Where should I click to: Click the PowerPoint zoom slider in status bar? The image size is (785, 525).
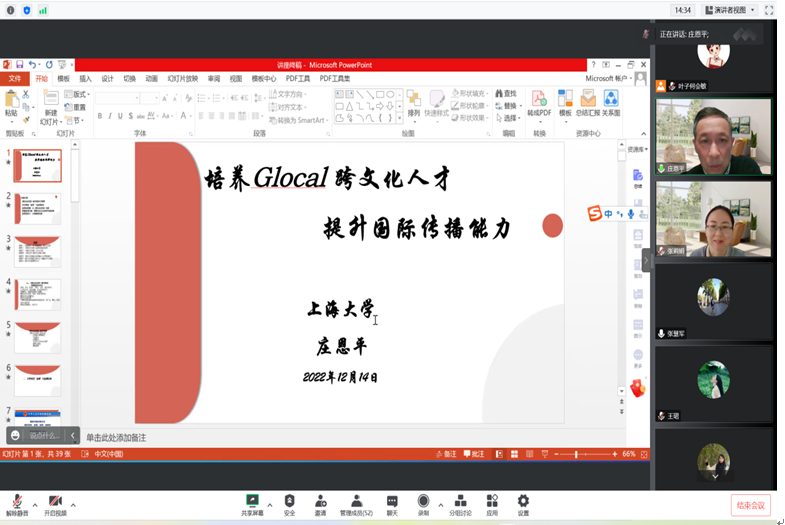[577, 454]
